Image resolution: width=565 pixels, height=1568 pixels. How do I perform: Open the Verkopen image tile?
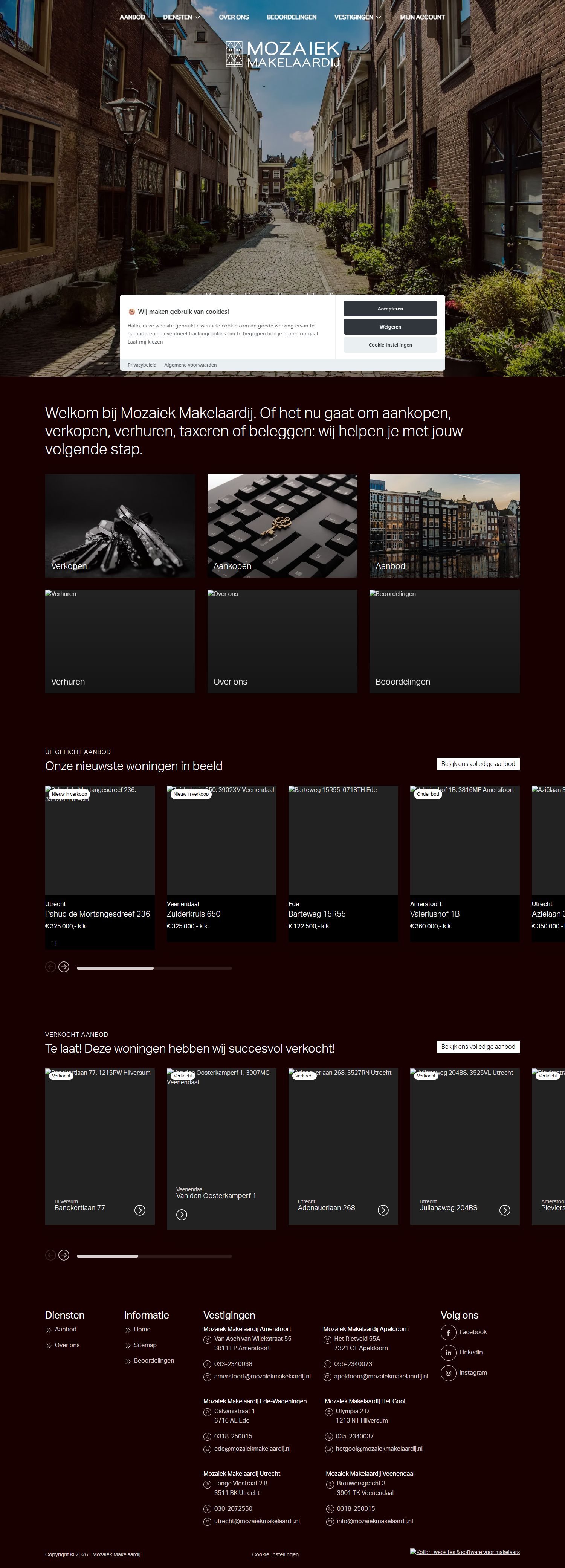point(120,525)
